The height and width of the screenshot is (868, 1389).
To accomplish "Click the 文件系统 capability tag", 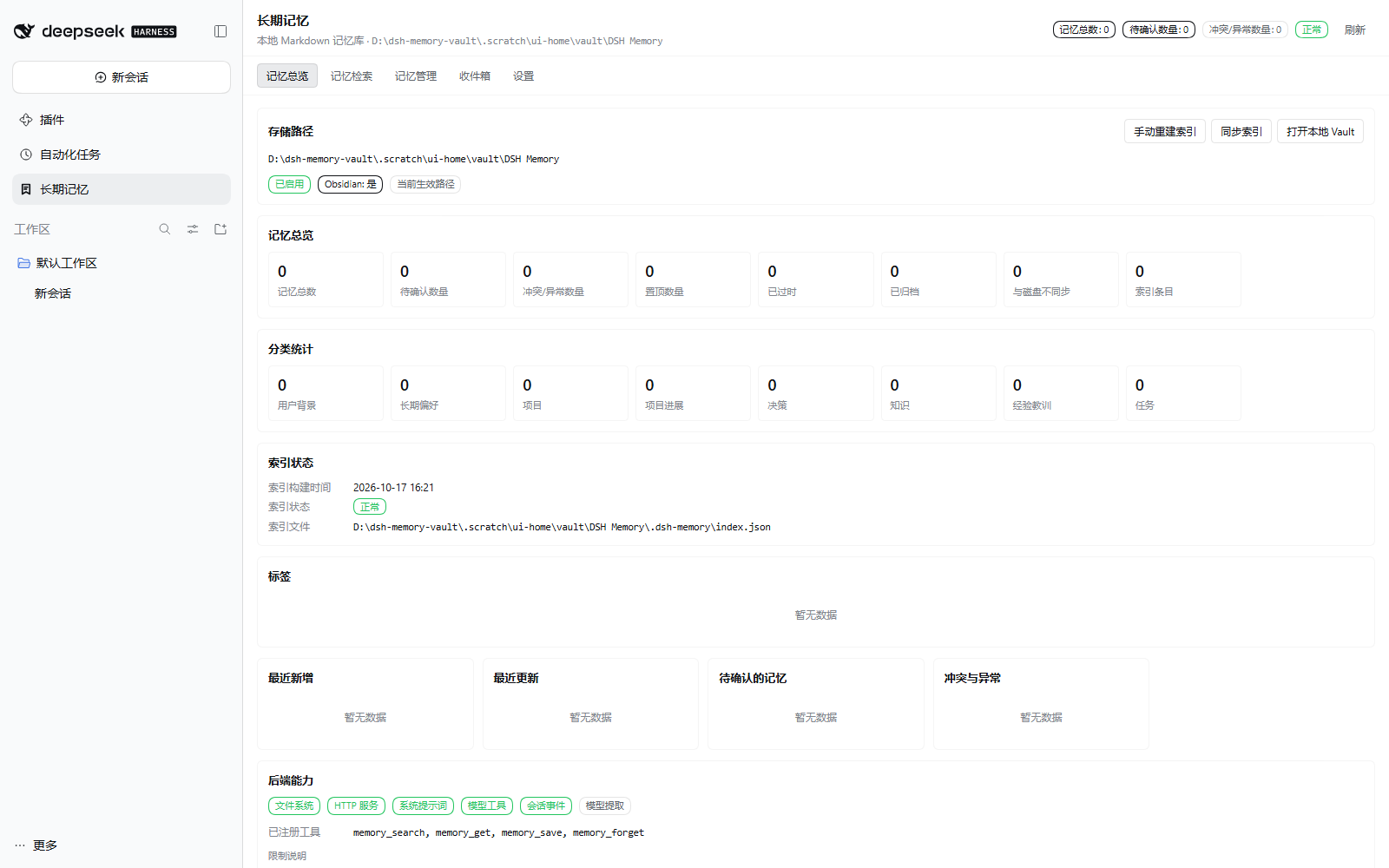I will (x=294, y=806).
